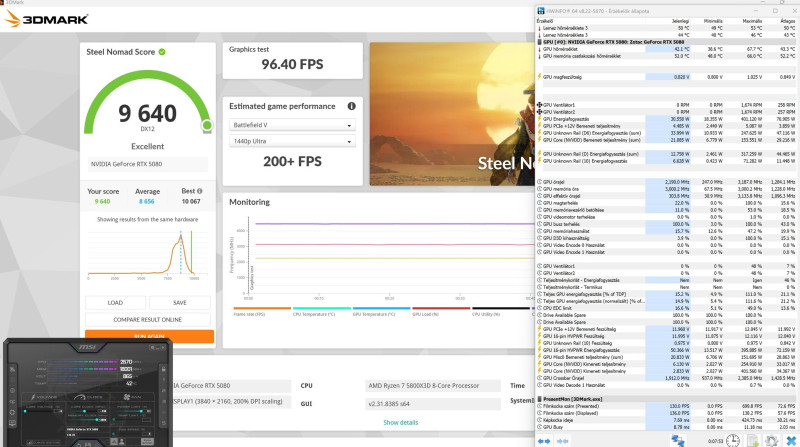Image resolution: width=800 pixels, height=447 pixels.
Task: Open the network remote monitoring icon in HWiNFO
Action: pos(678,440)
